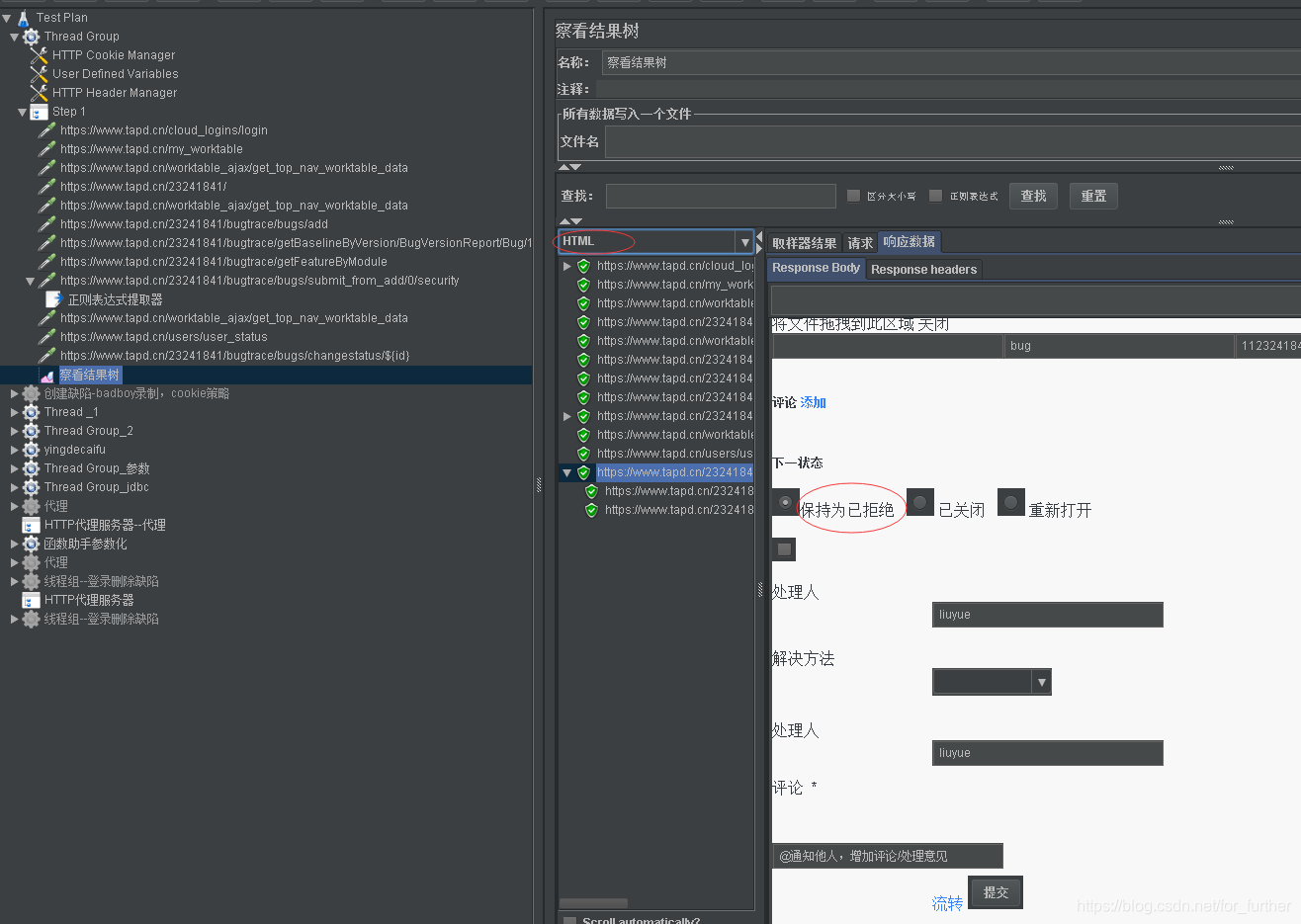Click pipette icon of users/user_status sampler

pos(46,337)
